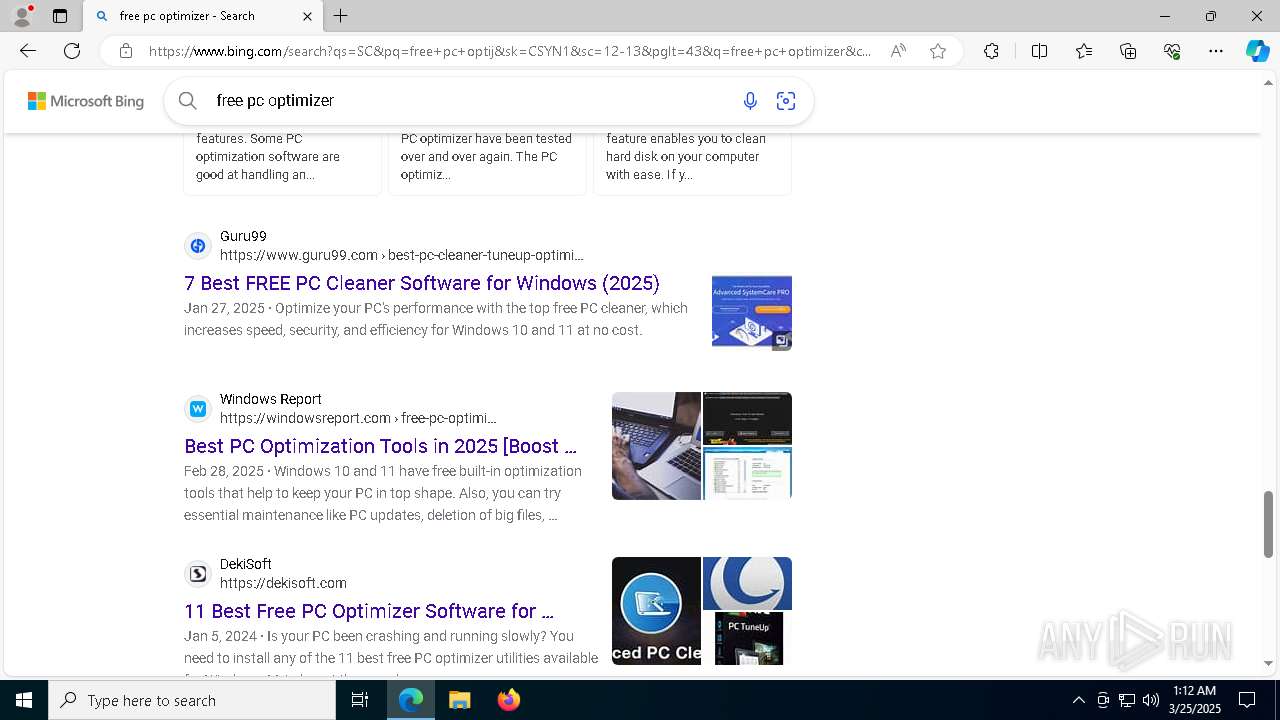Open 'Best PC Optimization Tools in 2025' result
1280x720 pixels.
(380, 446)
